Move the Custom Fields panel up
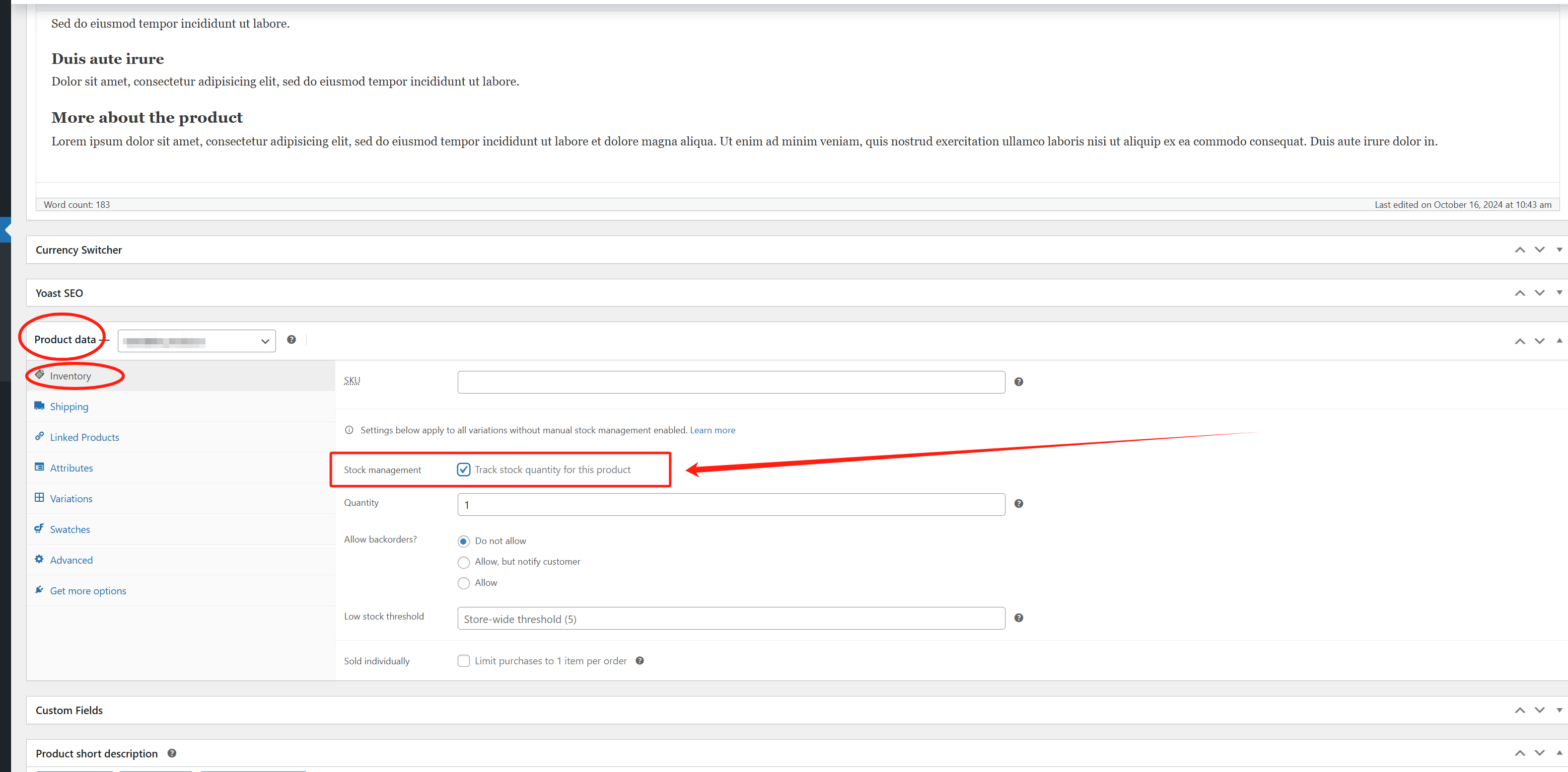The width and height of the screenshot is (1568, 772). point(1520,709)
